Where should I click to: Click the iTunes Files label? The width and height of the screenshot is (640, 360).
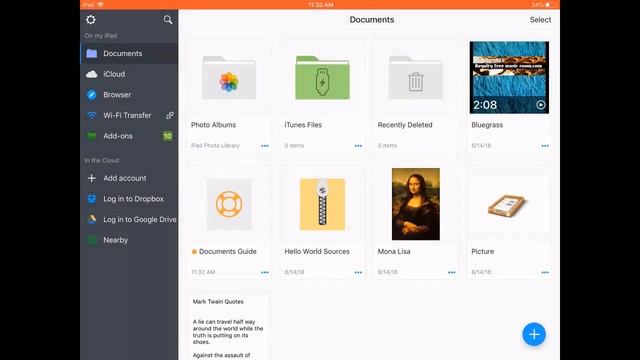point(303,125)
